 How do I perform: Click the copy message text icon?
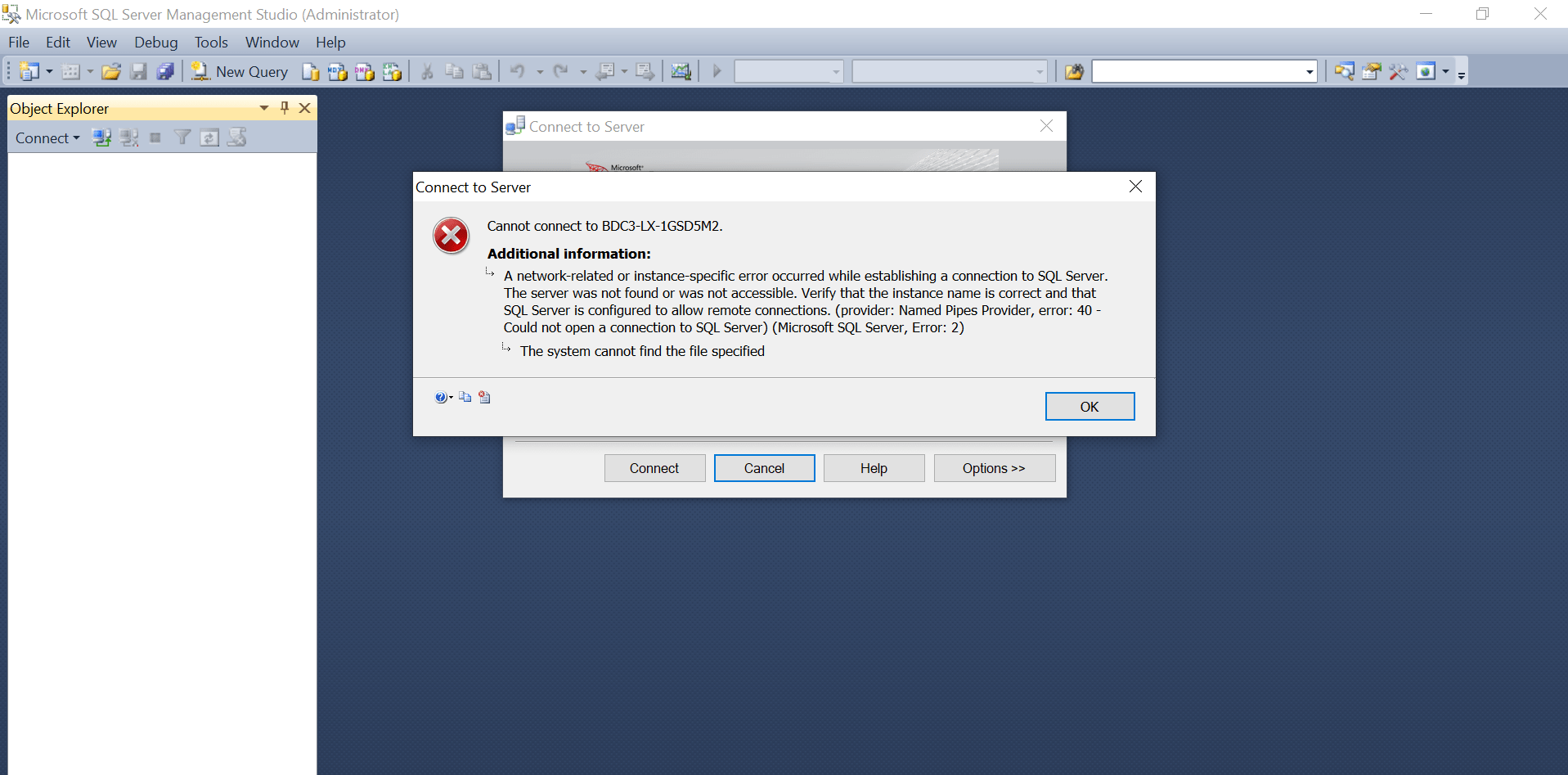pyautogui.click(x=465, y=397)
